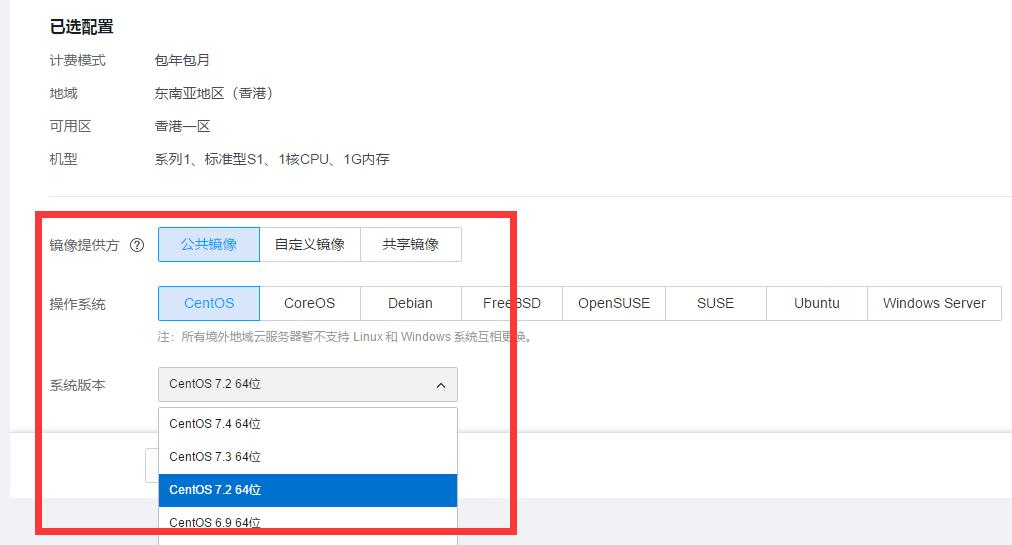The image size is (1012, 545).
Task: Click the help icon beside 镜像提供方
Action: [137, 245]
